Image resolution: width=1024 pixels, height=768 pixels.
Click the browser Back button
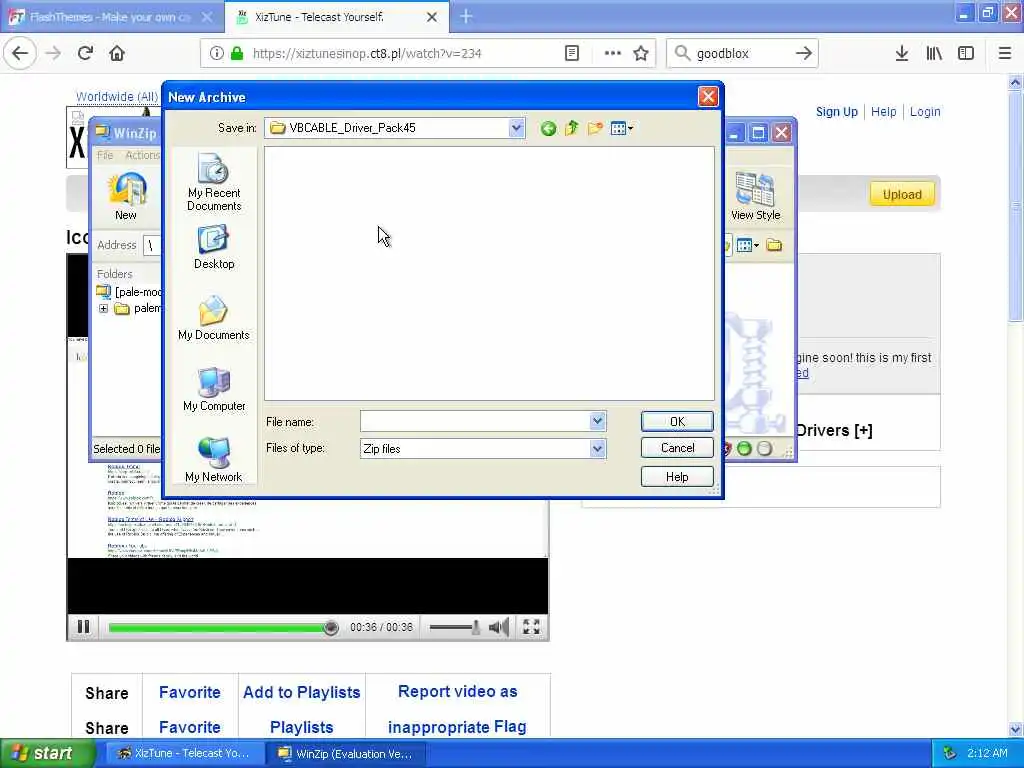coord(20,53)
